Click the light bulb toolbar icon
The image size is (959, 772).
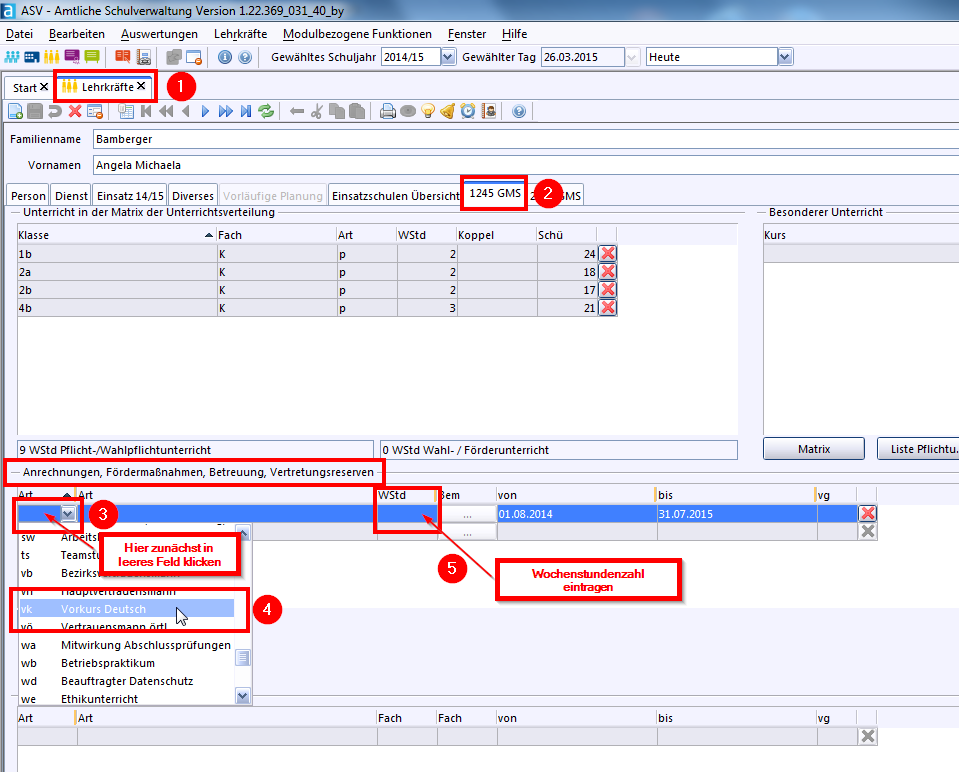click(x=428, y=111)
